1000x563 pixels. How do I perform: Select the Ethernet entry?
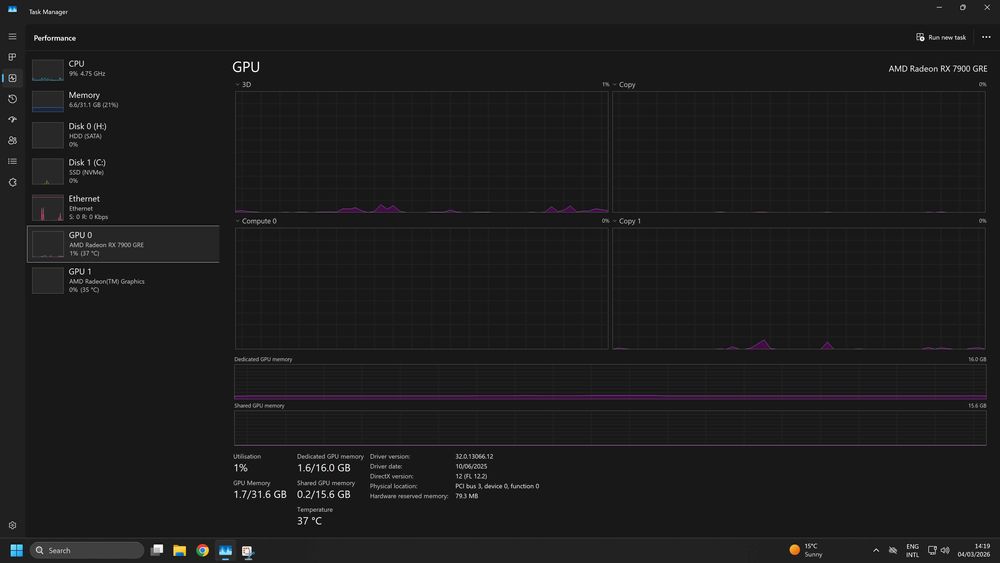click(123, 207)
